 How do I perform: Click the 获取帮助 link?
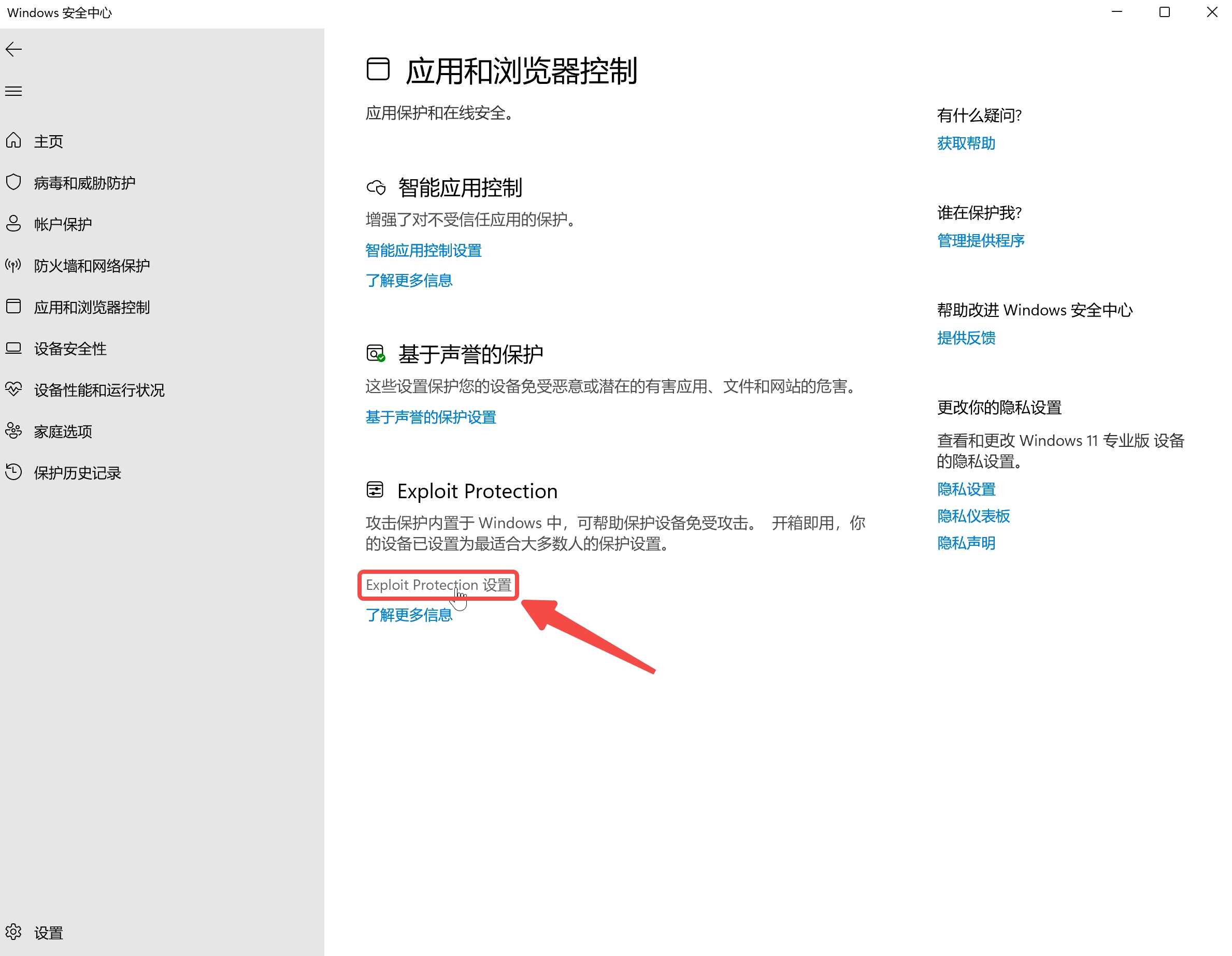click(966, 143)
